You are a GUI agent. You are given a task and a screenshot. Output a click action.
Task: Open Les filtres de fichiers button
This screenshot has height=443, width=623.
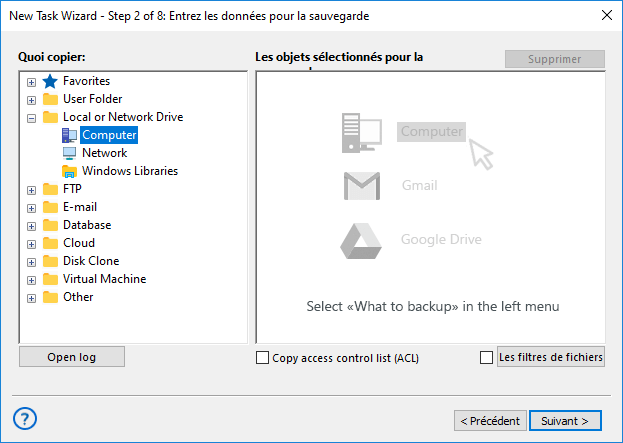[x=551, y=357]
